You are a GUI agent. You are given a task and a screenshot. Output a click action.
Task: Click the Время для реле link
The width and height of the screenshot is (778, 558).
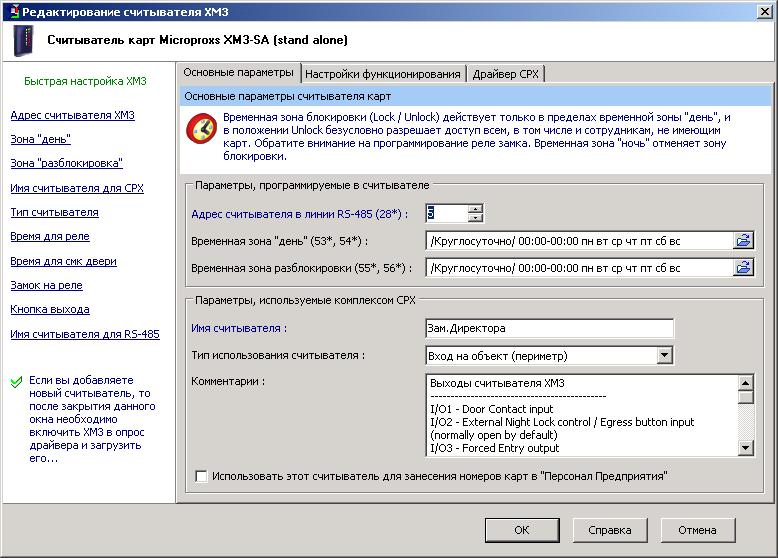click(x=50, y=236)
